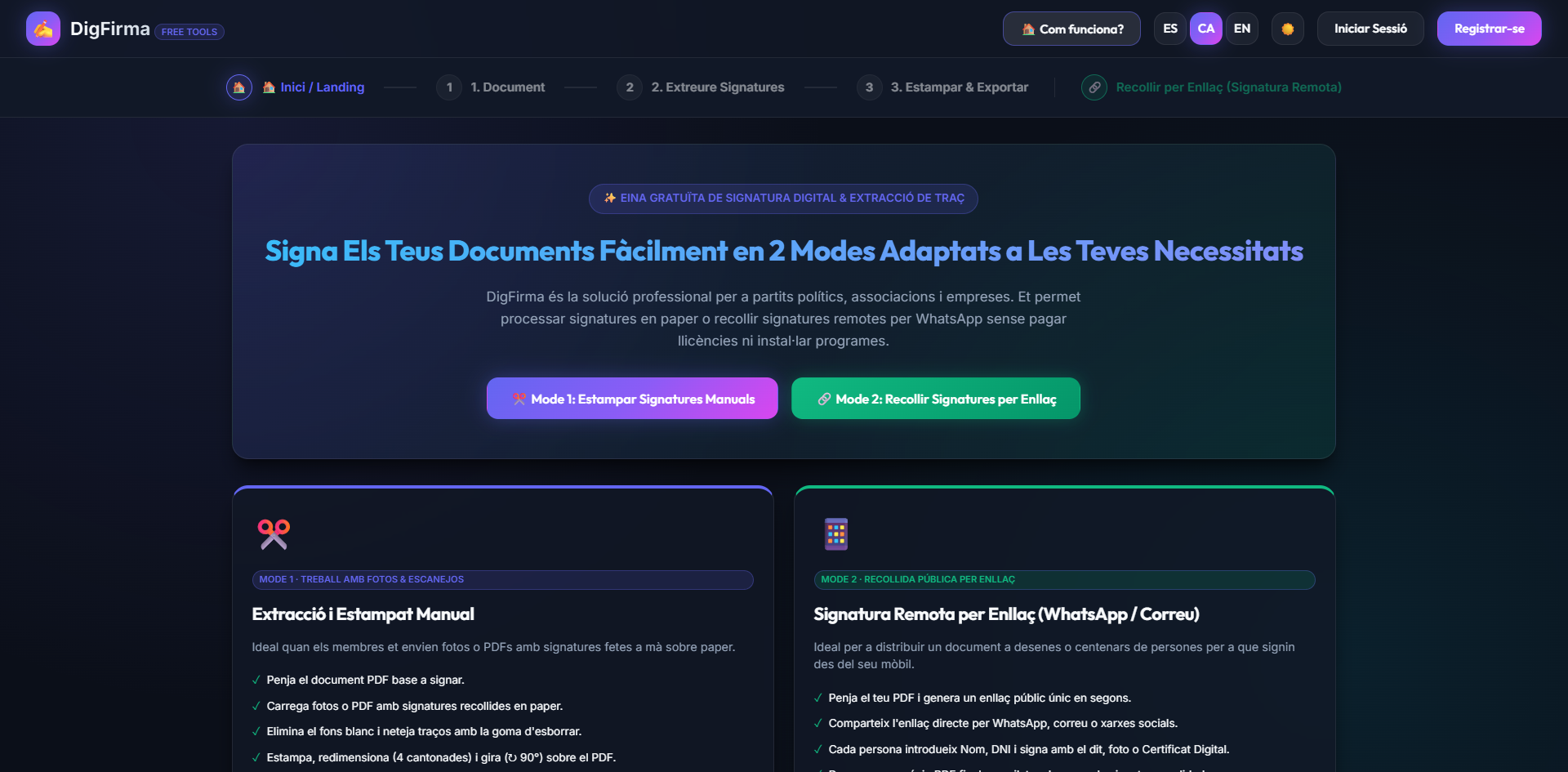Click the home icon circle in stepper
The image size is (1568, 772).
point(239,87)
